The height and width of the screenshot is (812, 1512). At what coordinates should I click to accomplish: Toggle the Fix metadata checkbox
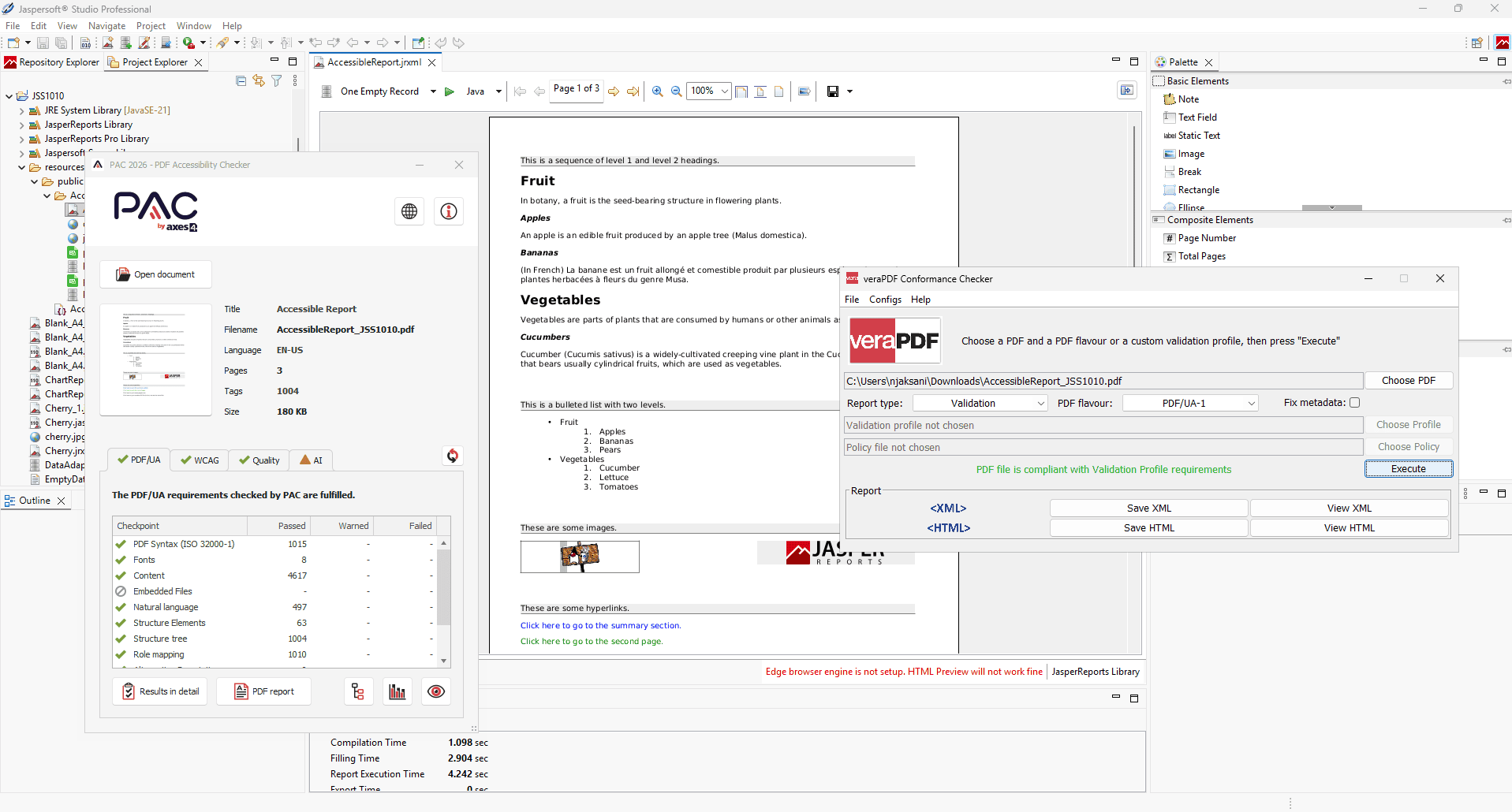(1354, 403)
